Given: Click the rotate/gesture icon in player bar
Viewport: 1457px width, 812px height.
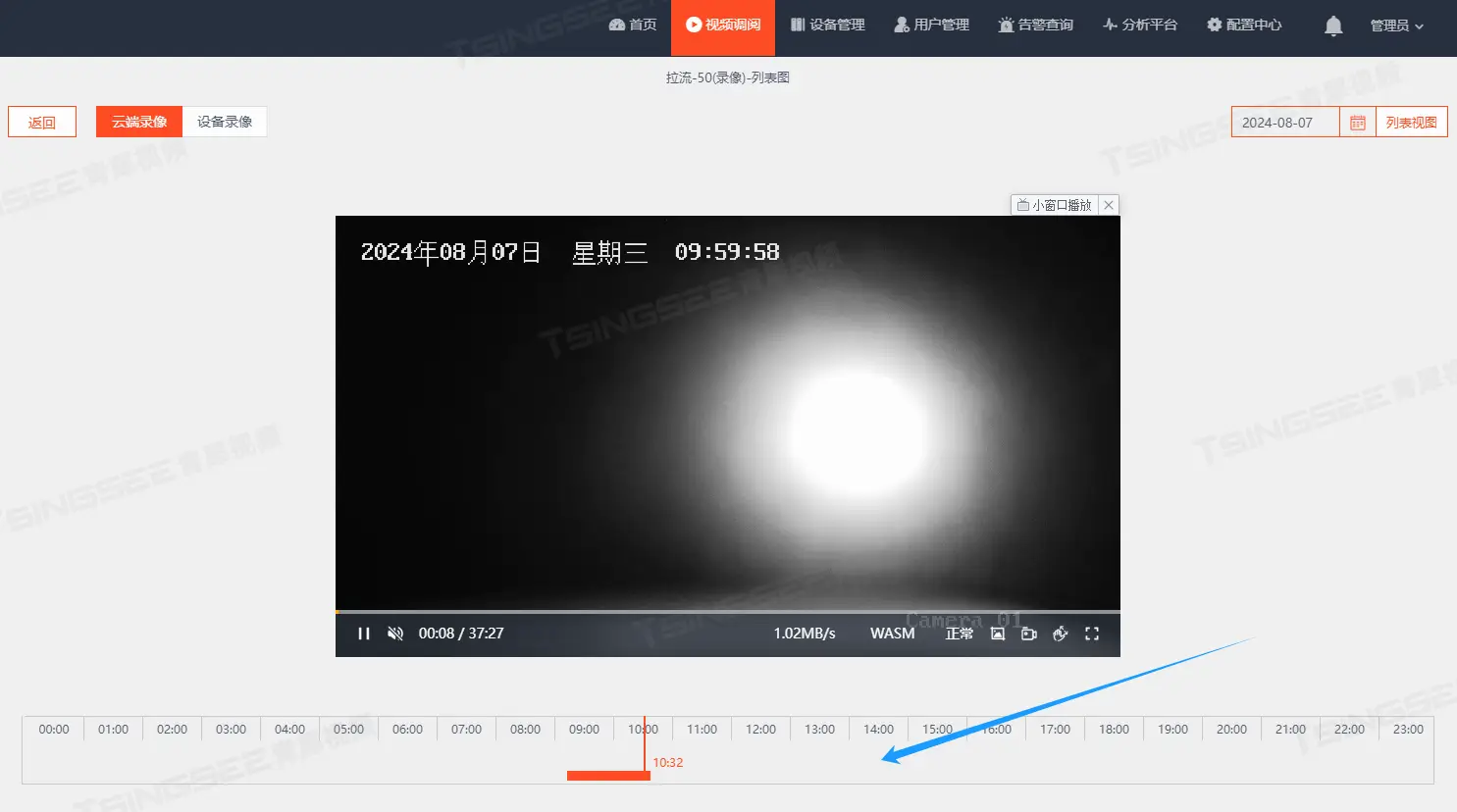Looking at the screenshot, I should tap(1061, 634).
